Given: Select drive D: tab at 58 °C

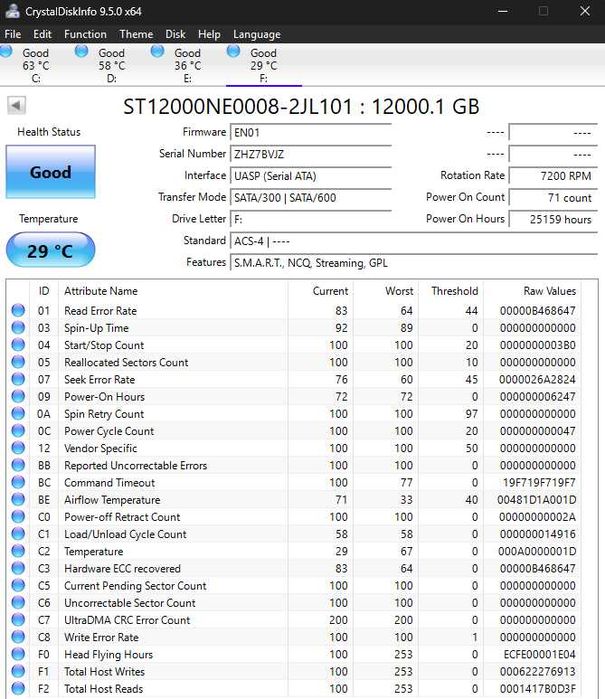Looking at the screenshot, I should (111, 65).
